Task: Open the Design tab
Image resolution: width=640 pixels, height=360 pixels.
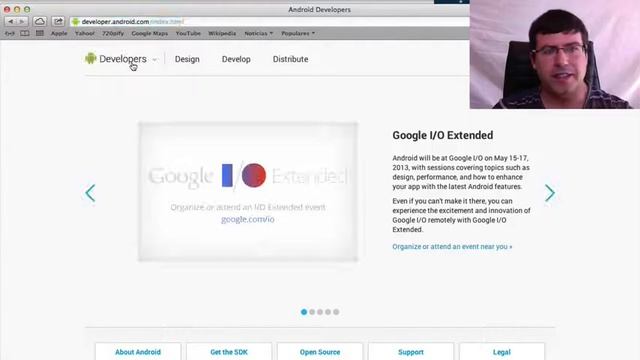Action: (187, 59)
